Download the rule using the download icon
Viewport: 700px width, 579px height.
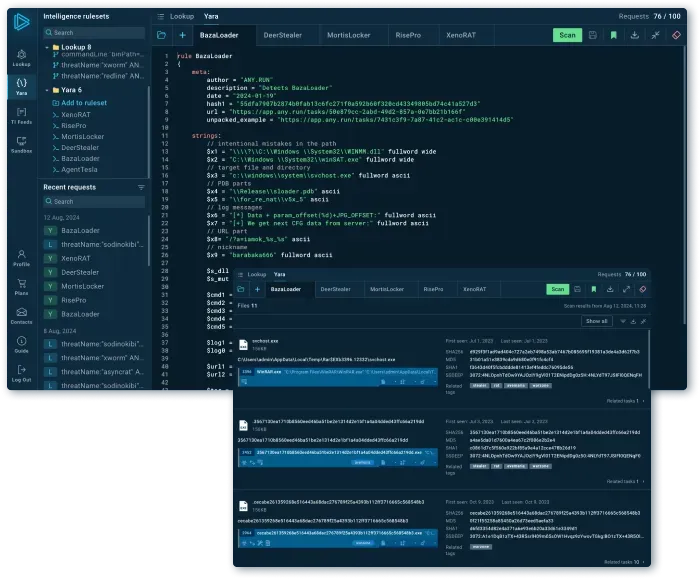(634, 35)
